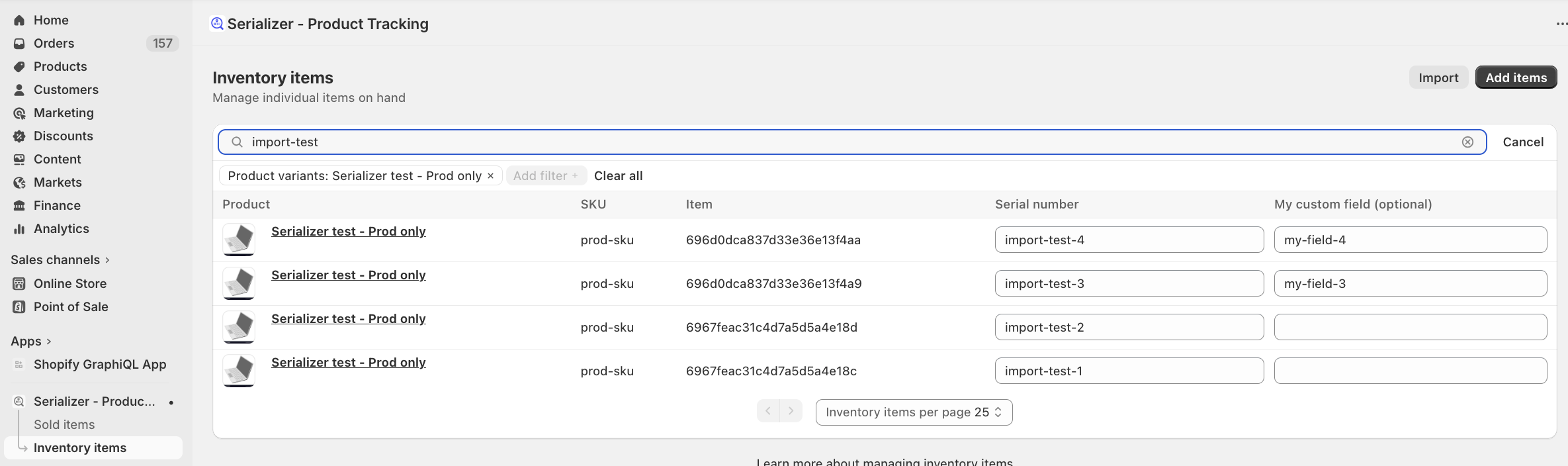Click the Products tag icon

click(19, 67)
